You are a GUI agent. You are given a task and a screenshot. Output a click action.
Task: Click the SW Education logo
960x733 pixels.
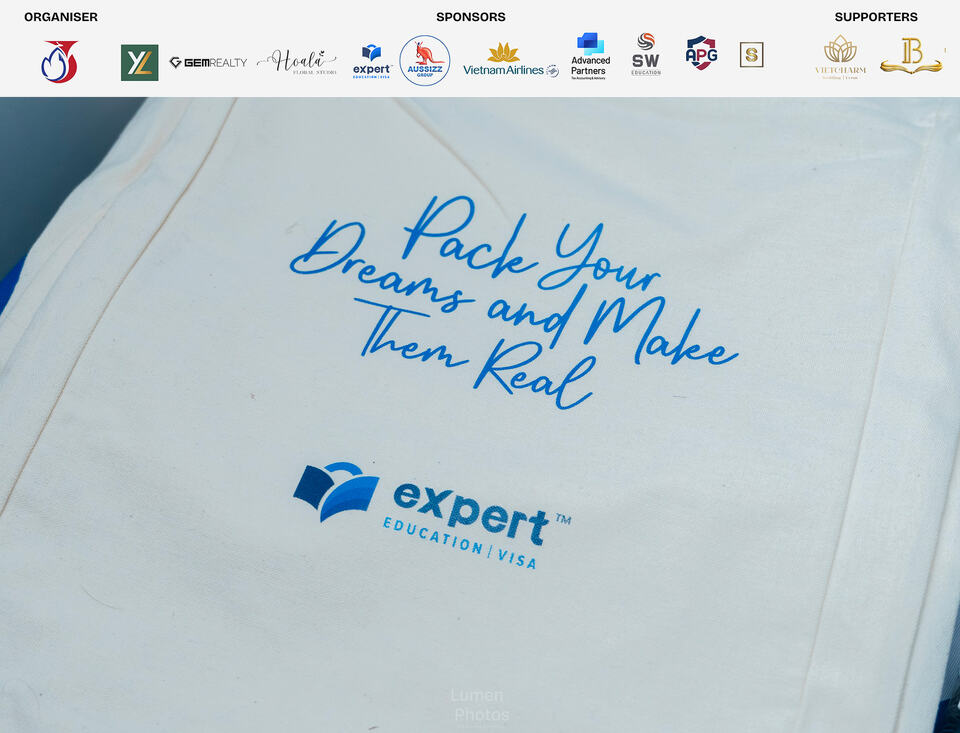coord(646,54)
